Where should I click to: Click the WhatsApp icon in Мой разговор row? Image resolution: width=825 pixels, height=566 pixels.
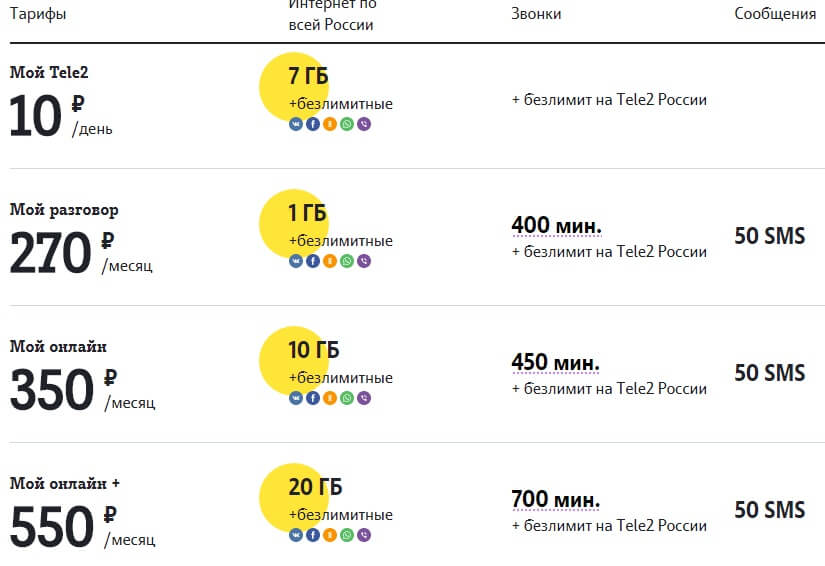point(347,261)
